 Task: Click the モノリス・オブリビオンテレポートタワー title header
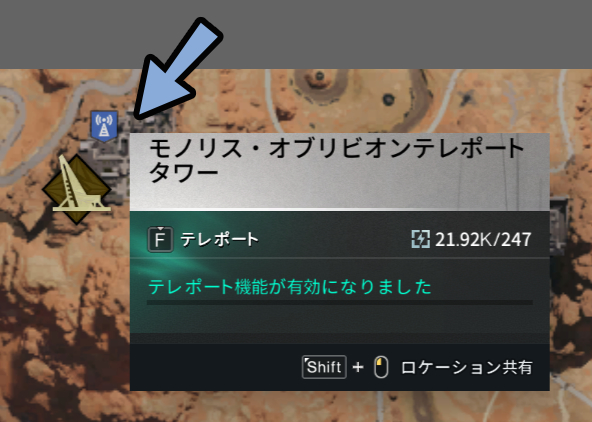point(338,161)
